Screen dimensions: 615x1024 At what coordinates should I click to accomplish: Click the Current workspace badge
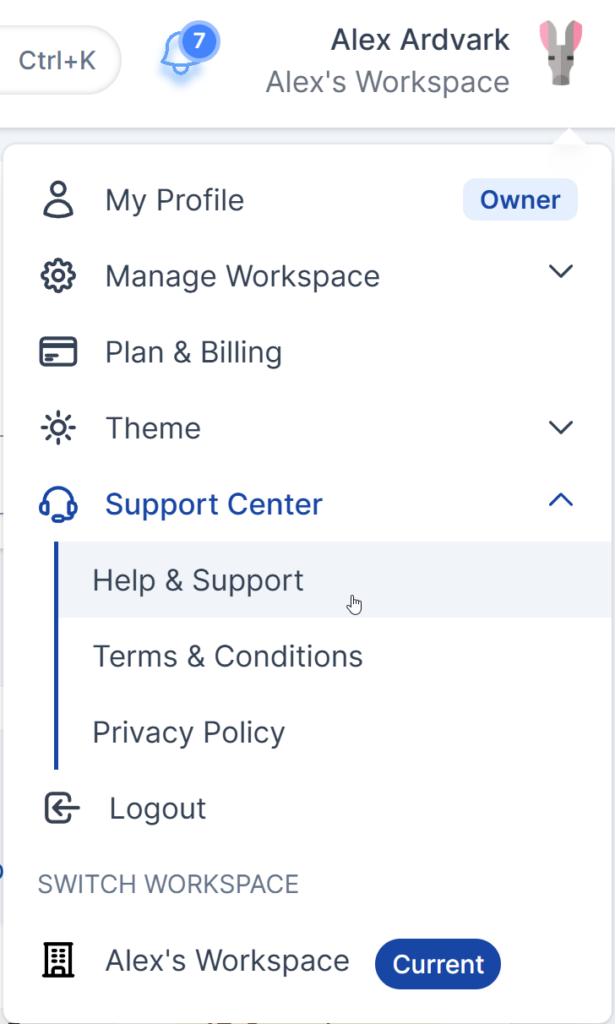(x=437, y=963)
